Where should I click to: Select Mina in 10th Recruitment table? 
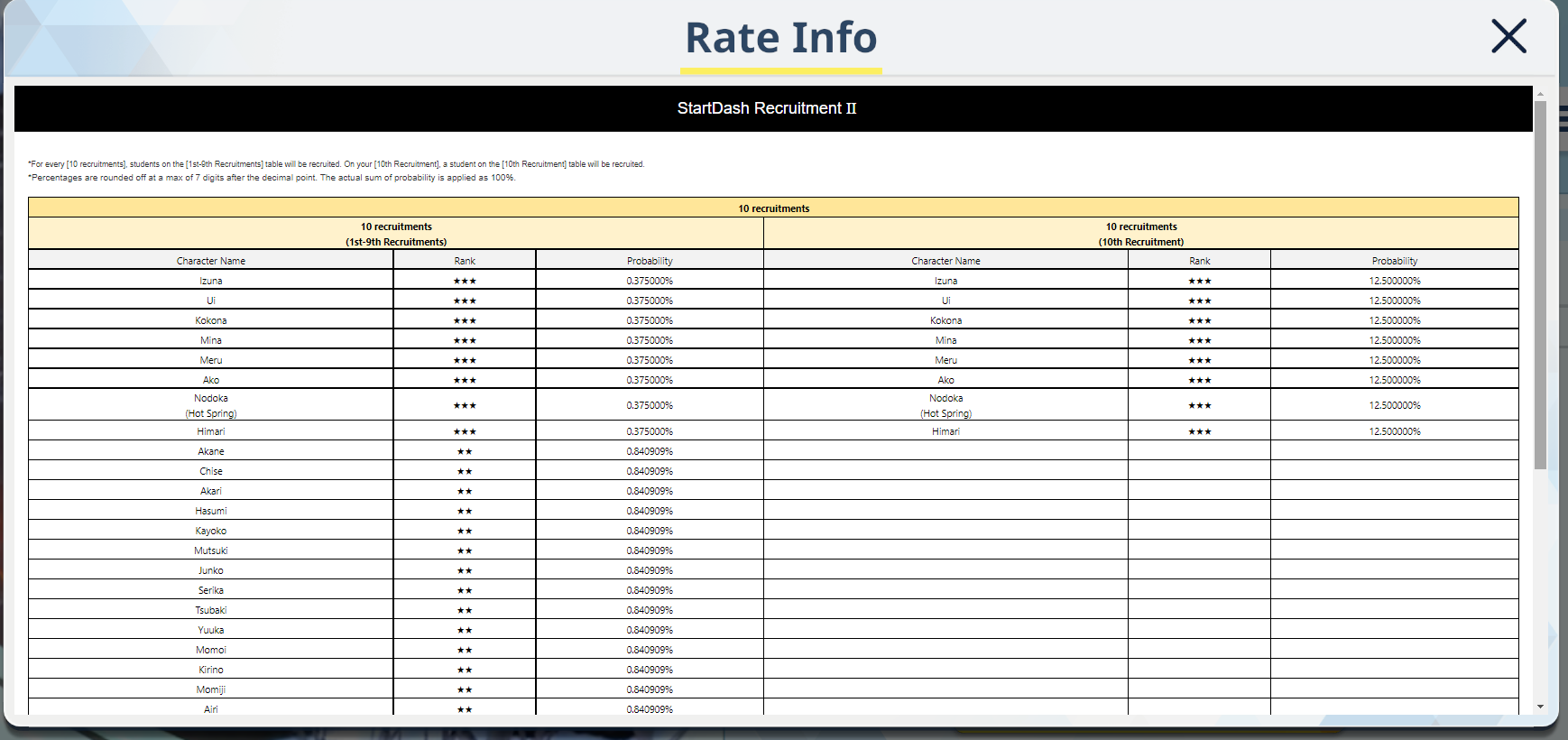click(945, 340)
